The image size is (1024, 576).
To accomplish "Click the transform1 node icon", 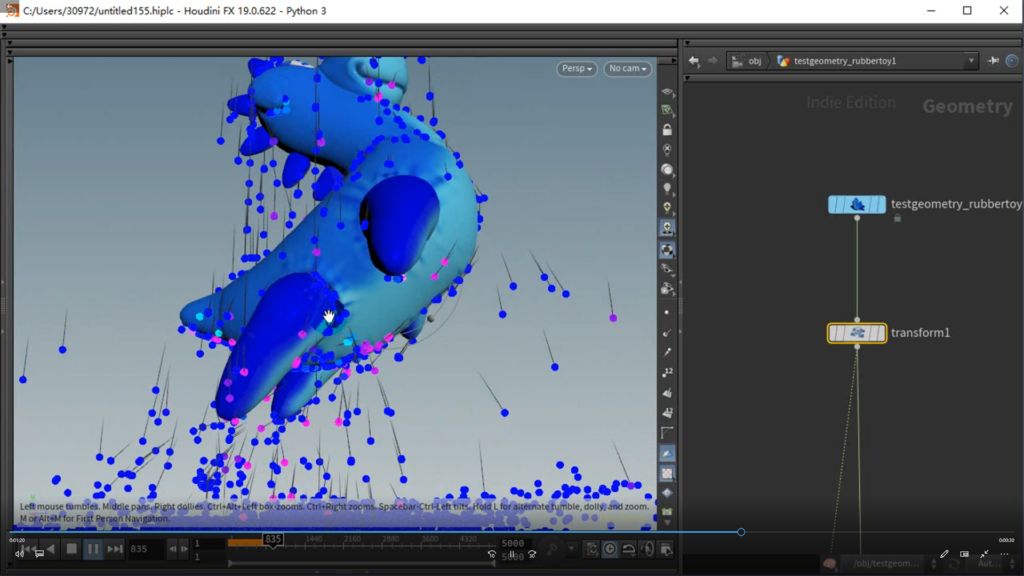I will 857,333.
